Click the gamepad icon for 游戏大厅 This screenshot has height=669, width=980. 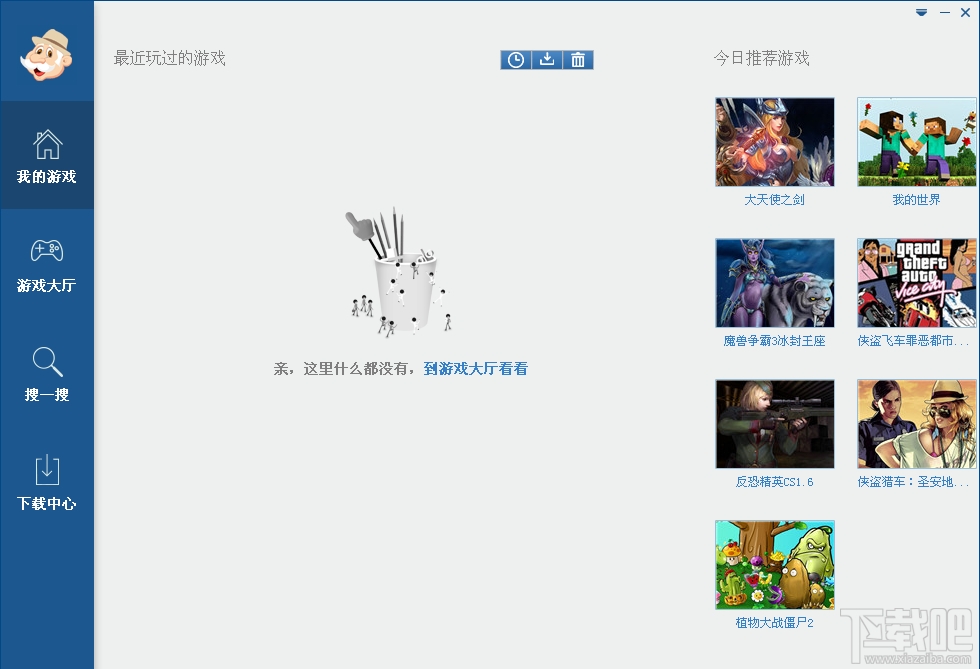pos(47,252)
